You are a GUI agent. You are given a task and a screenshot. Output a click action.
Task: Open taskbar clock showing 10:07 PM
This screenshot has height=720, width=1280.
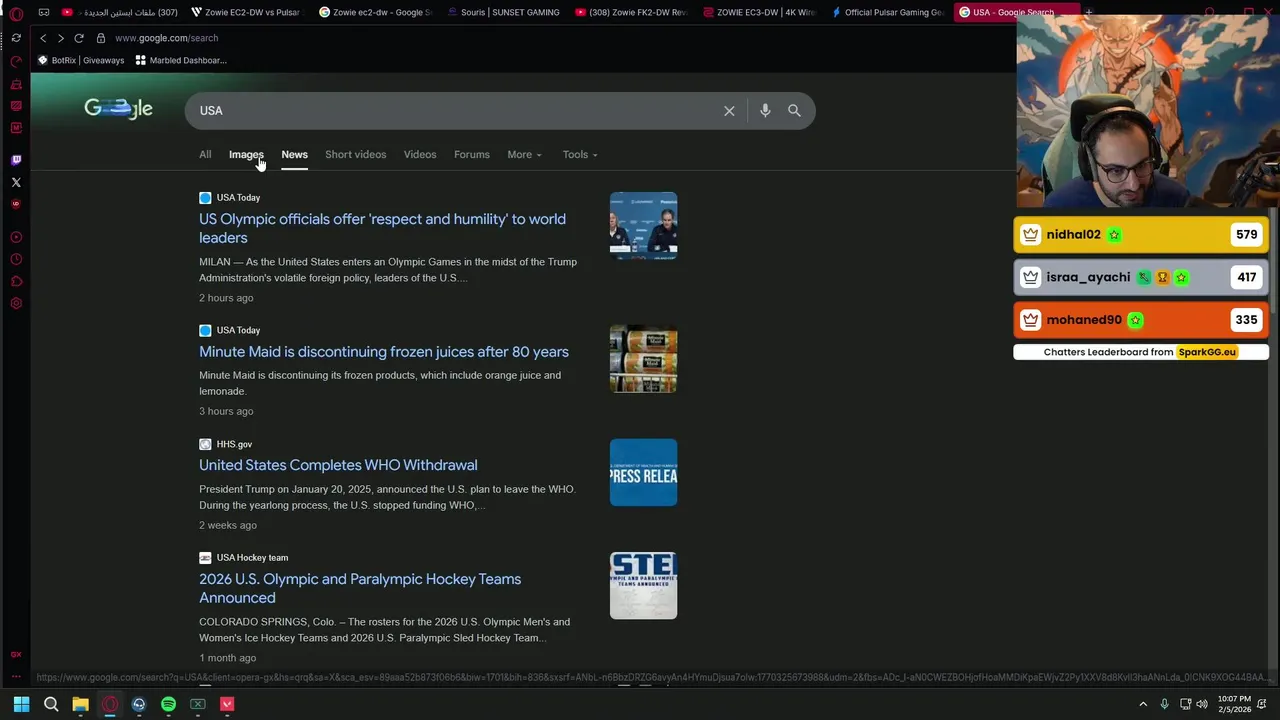1234,704
